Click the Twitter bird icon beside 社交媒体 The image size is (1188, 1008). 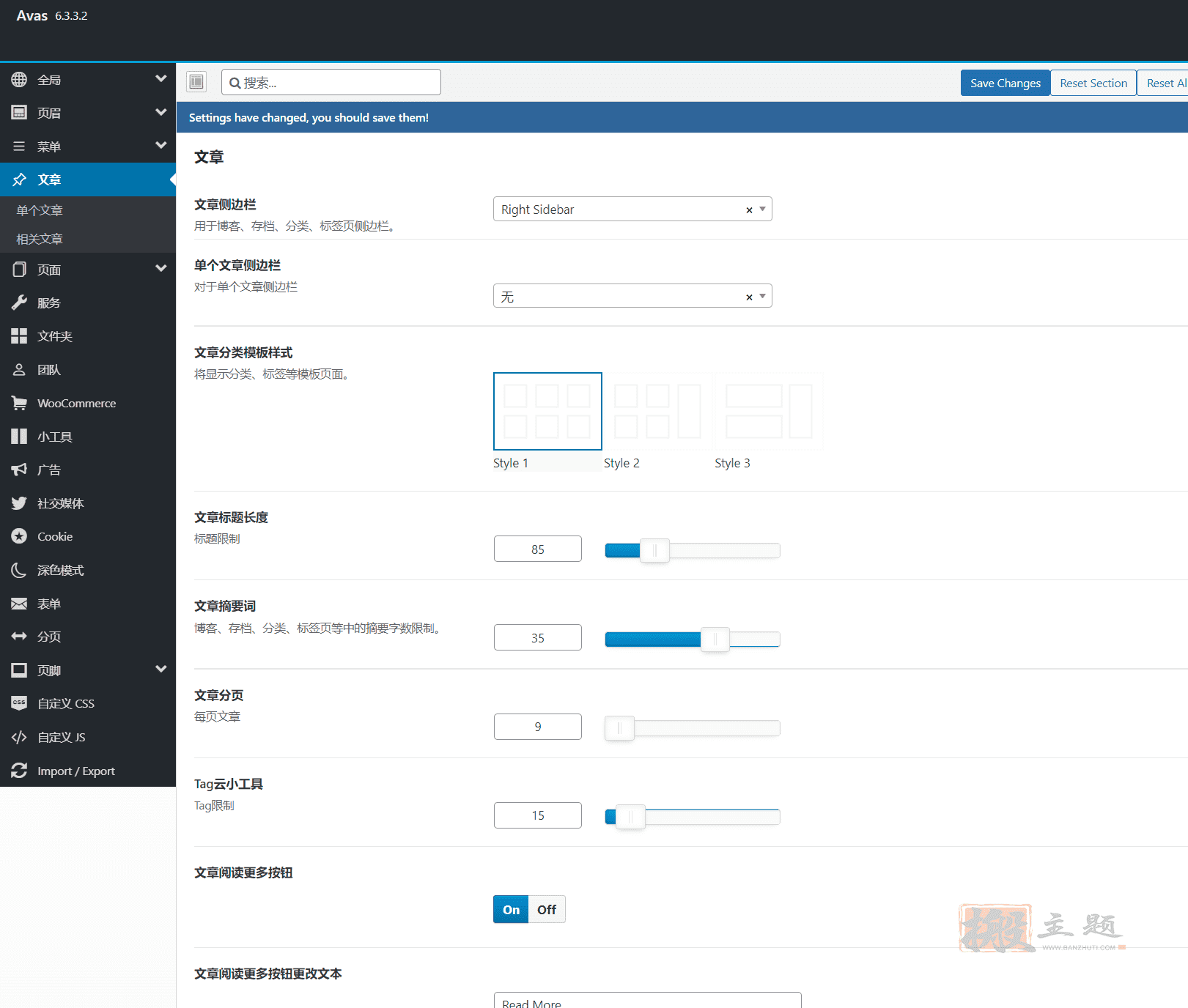click(x=19, y=503)
